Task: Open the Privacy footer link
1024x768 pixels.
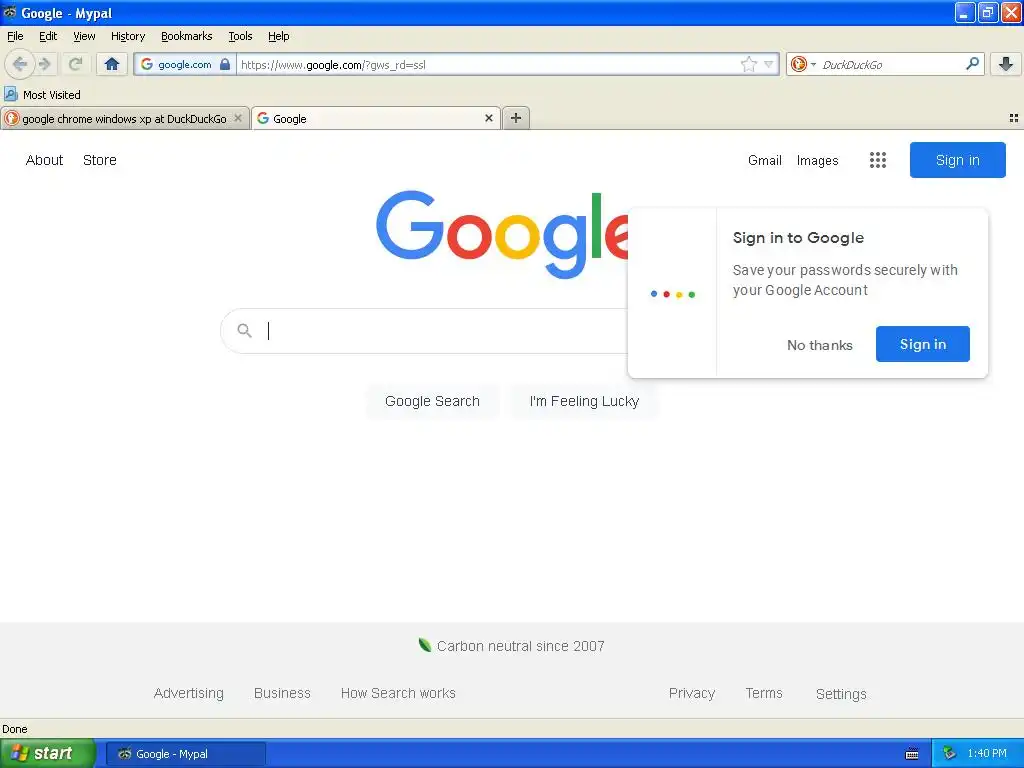Action: coord(692,693)
